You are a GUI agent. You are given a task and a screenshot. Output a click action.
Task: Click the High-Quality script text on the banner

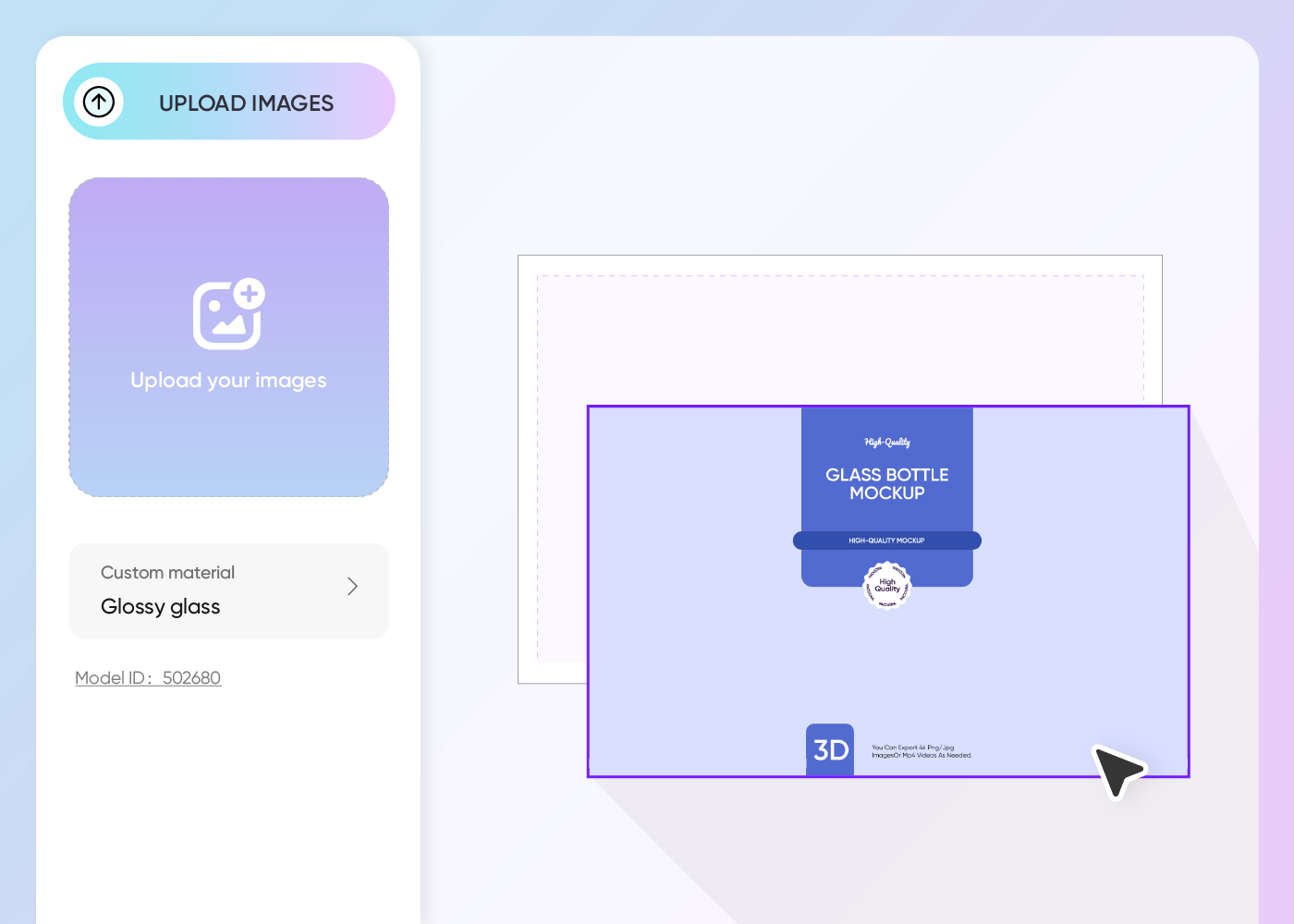click(x=886, y=442)
